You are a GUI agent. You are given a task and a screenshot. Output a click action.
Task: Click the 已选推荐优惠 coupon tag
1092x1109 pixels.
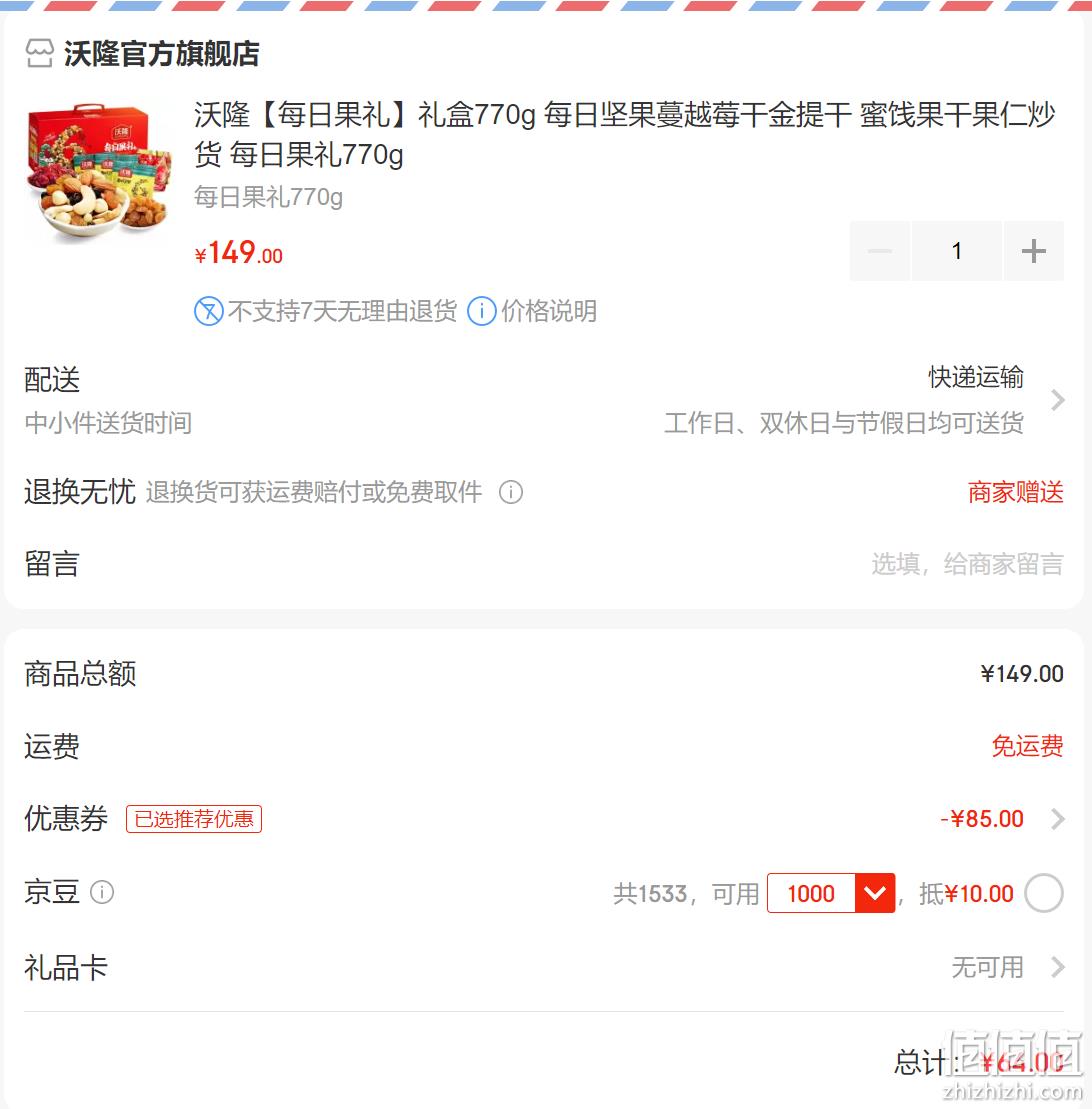(x=194, y=819)
